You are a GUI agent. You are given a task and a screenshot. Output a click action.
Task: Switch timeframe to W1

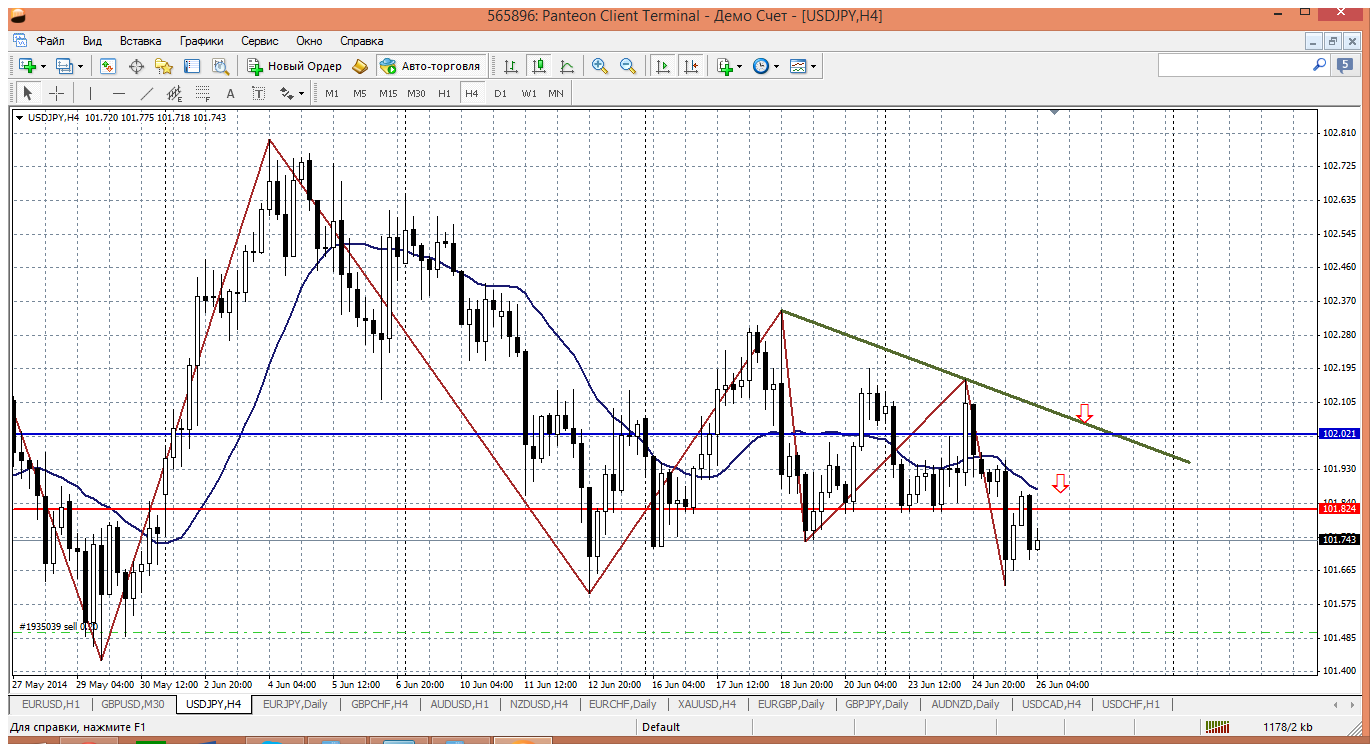(528, 93)
